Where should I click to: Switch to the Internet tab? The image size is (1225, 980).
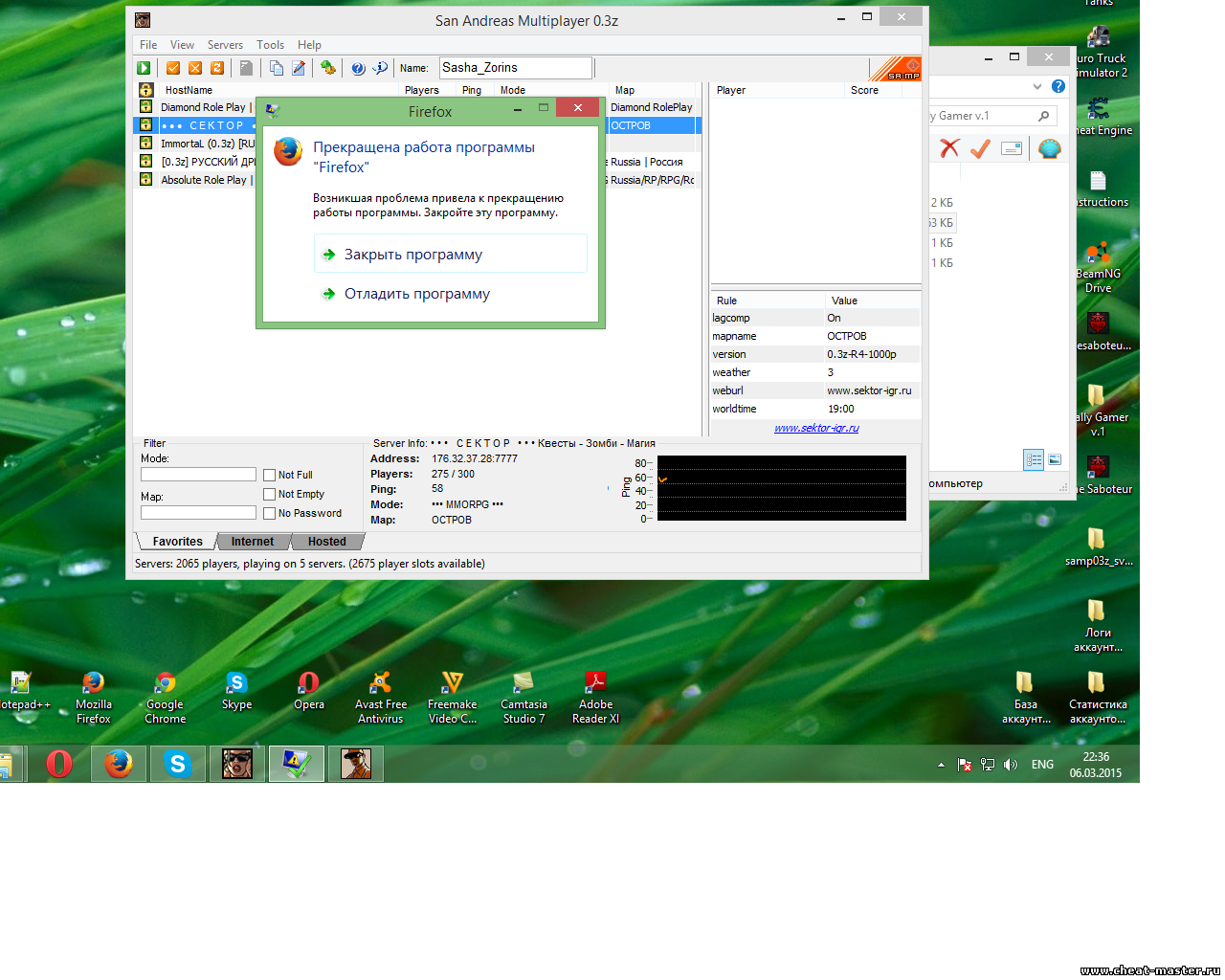pos(253,542)
